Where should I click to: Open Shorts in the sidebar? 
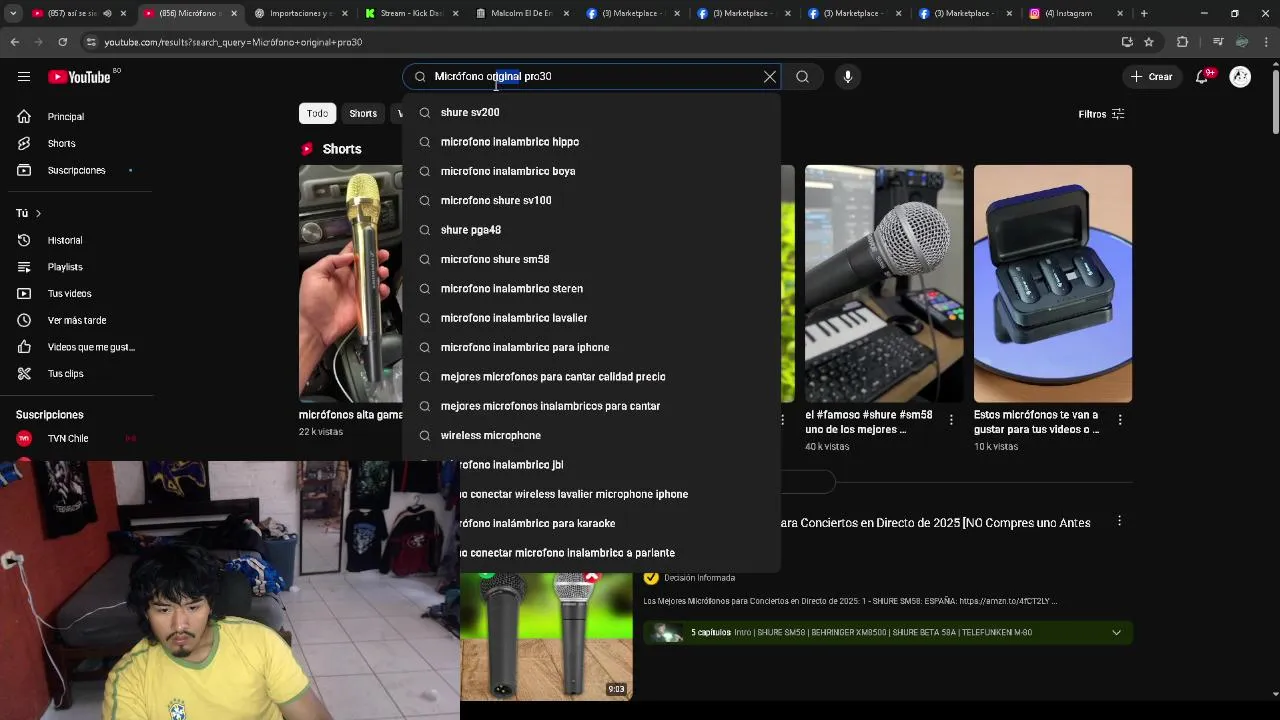tap(61, 144)
